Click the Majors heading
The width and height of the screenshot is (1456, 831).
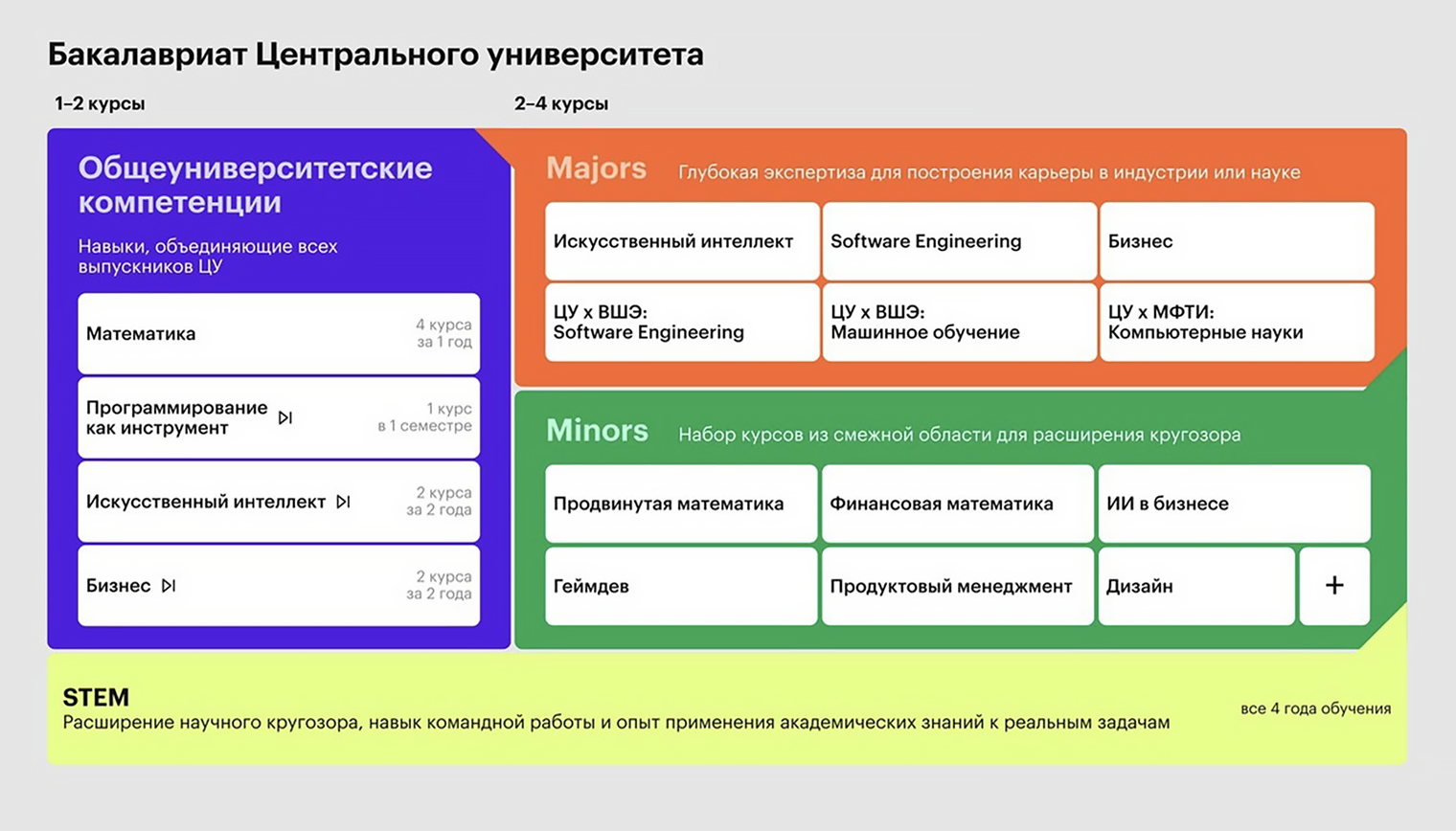tap(596, 168)
